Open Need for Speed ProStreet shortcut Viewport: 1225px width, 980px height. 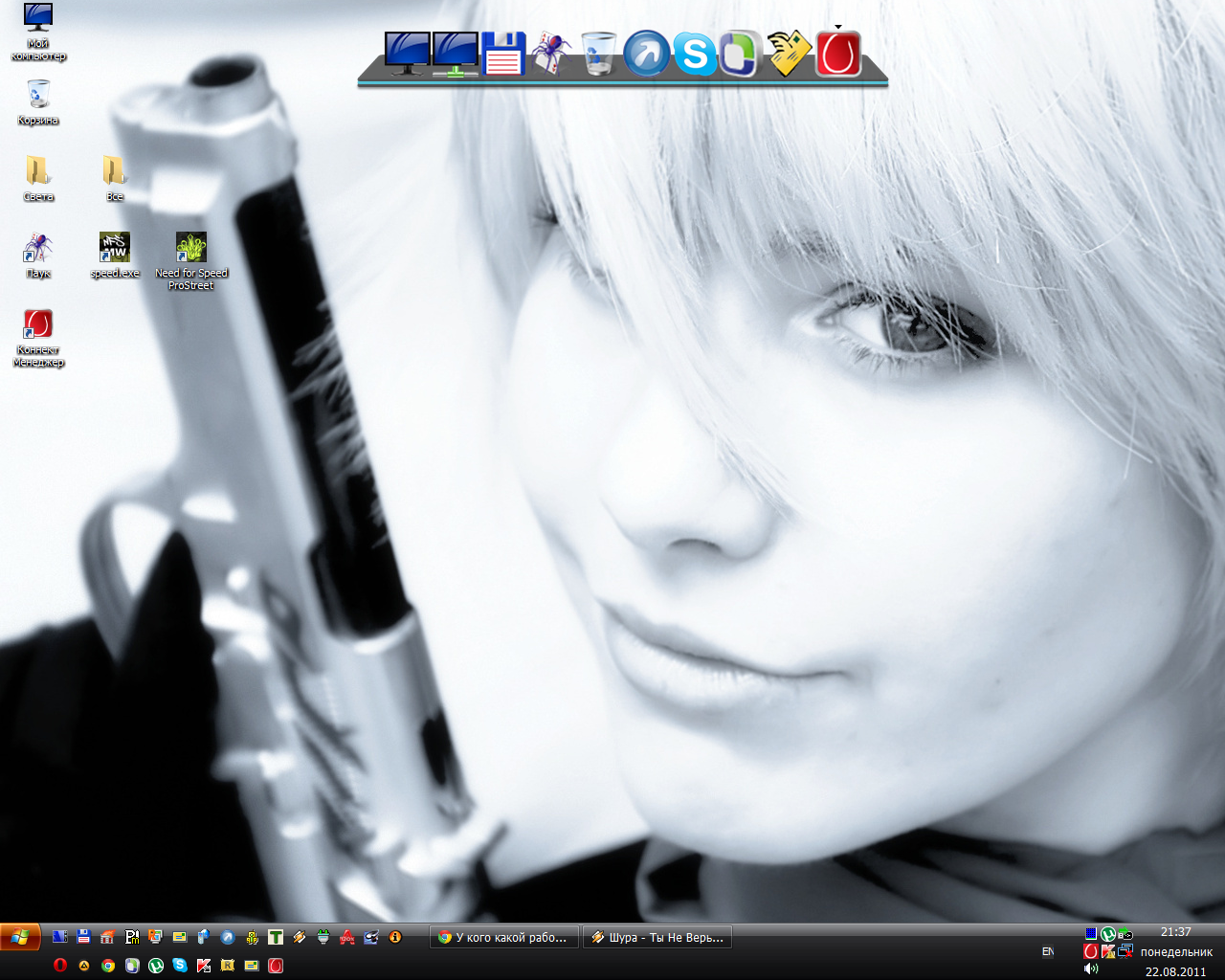point(191,249)
